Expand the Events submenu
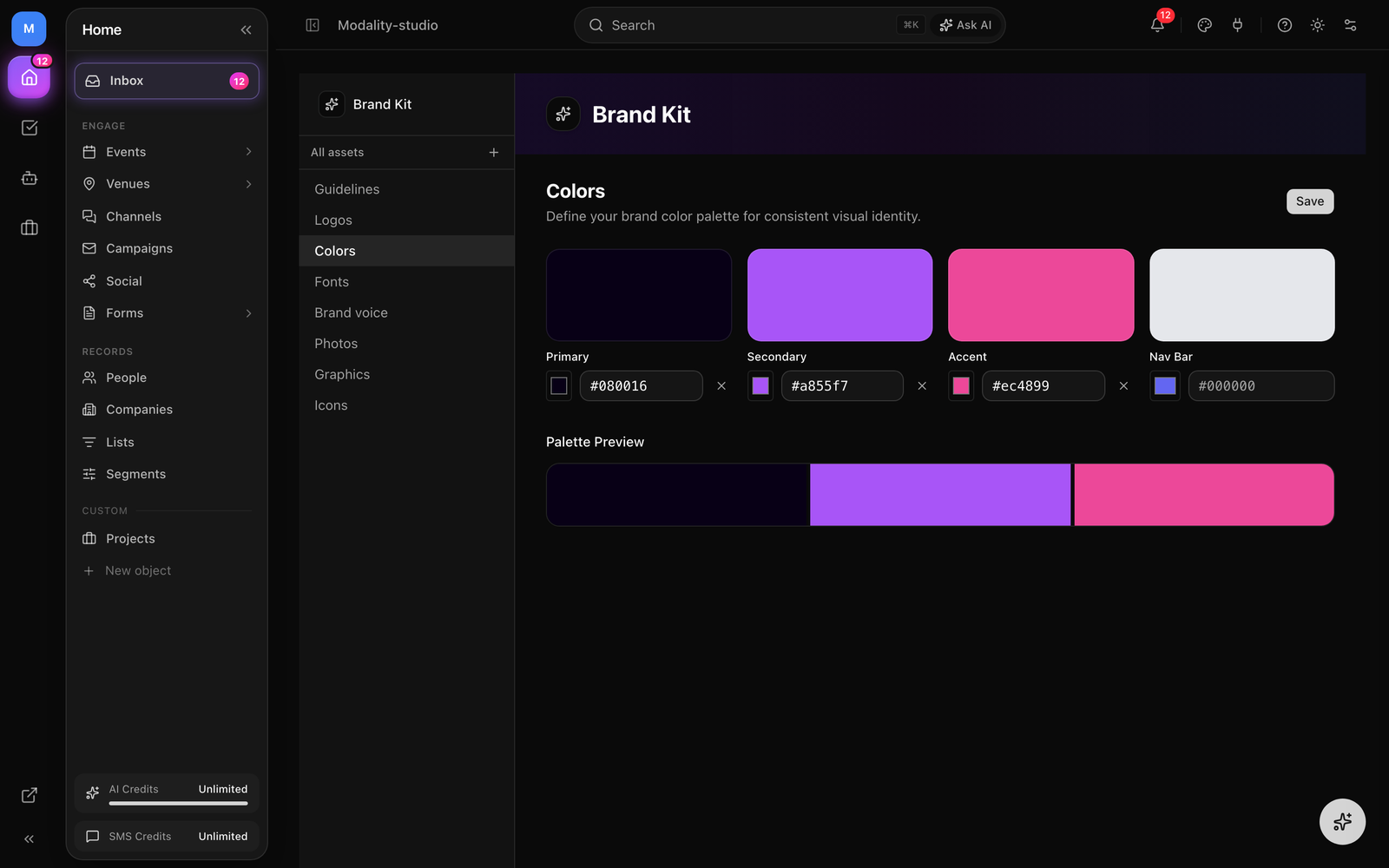Viewport: 1389px width, 868px height. (x=248, y=152)
